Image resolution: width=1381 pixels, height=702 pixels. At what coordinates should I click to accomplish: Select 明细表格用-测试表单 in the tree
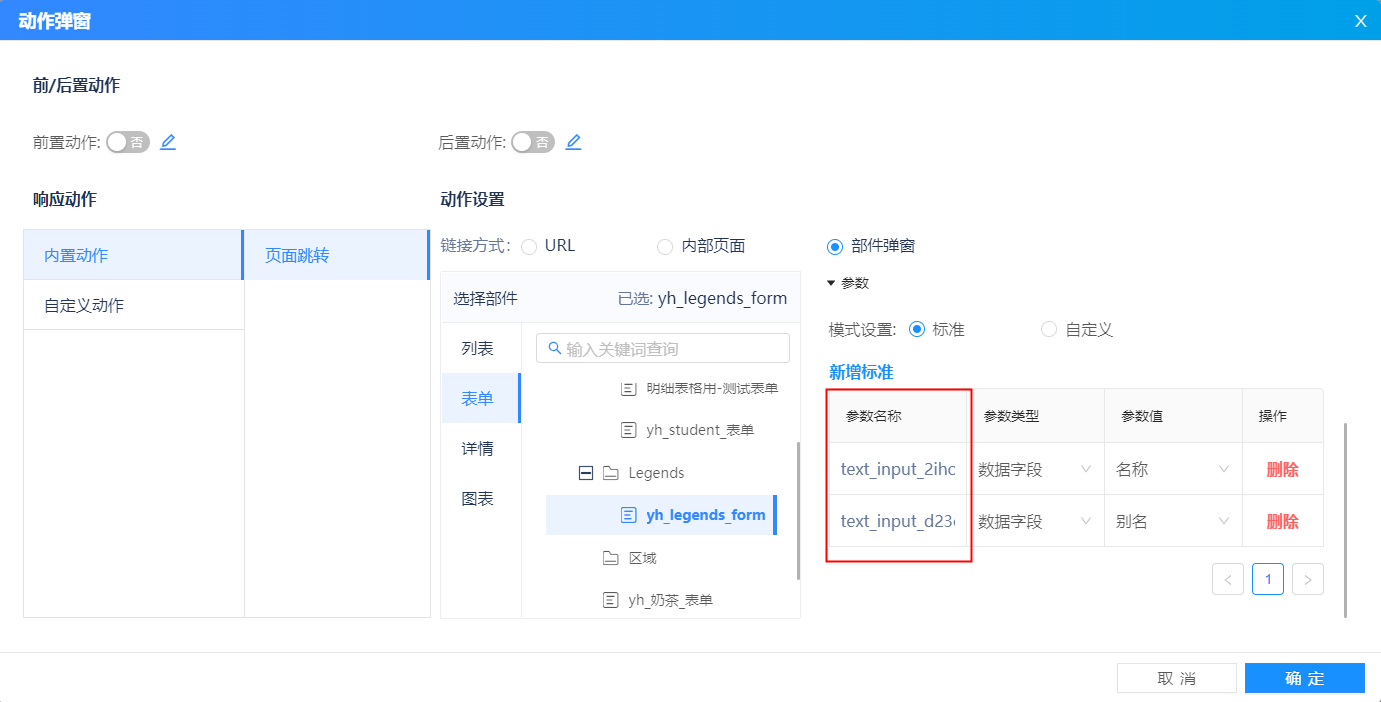click(712, 388)
